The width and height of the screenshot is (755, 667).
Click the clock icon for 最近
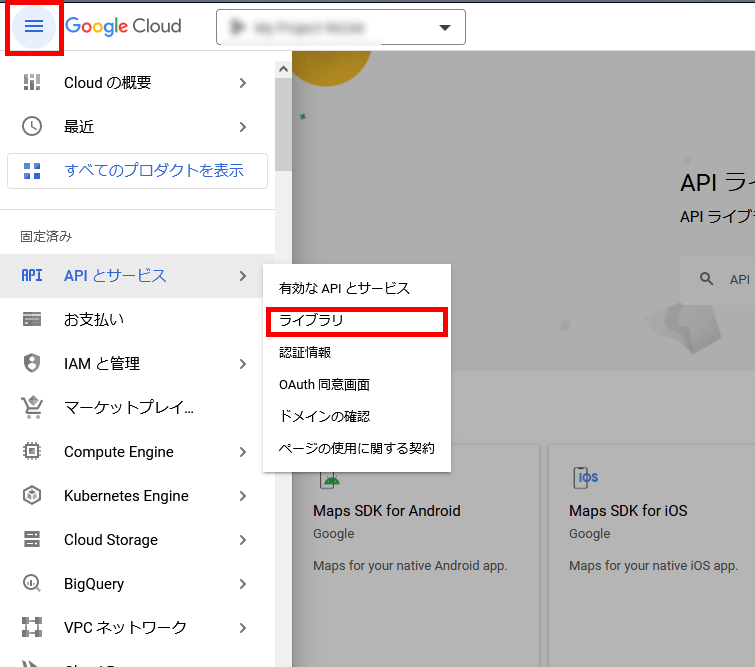32,127
